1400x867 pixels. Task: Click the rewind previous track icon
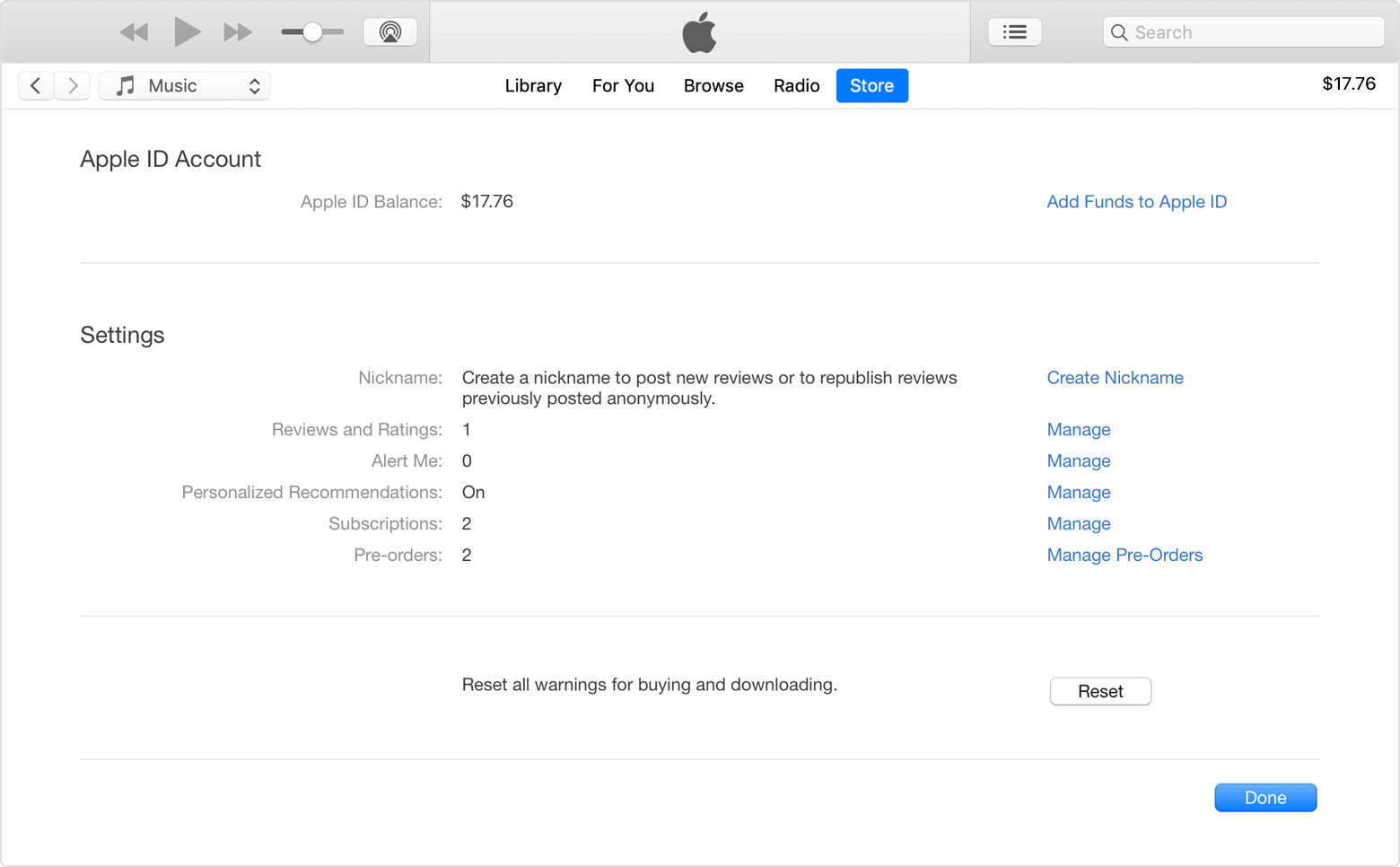tap(134, 32)
